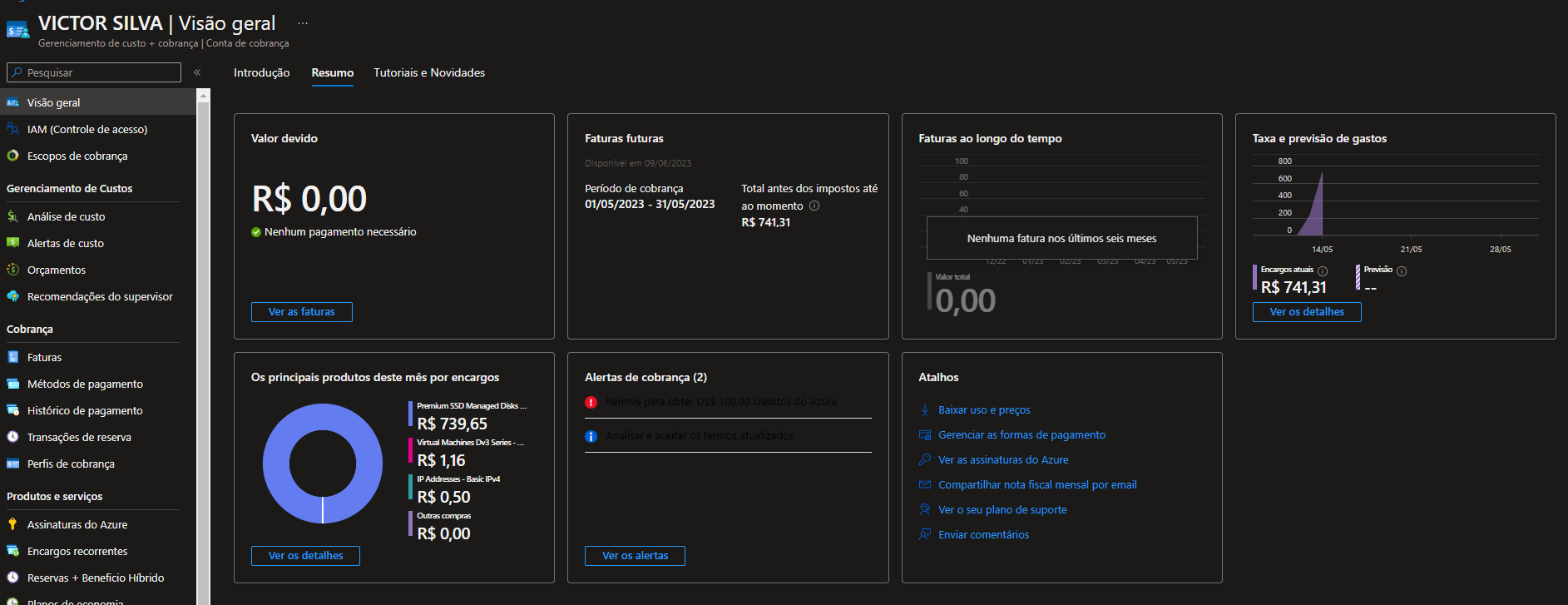
Task: Click the IAM (Controle de acesso) icon
Action: click(12, 129)
